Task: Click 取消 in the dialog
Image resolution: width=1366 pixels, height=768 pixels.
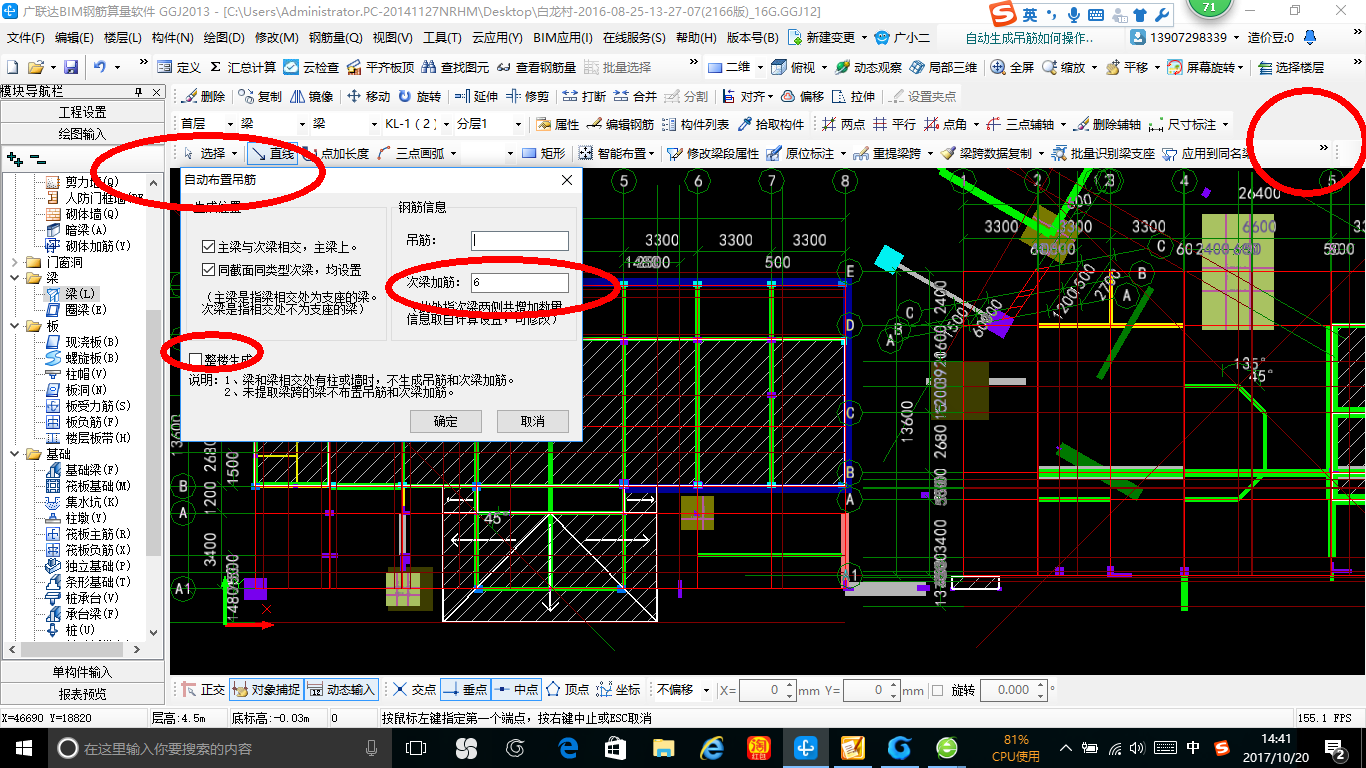Action: click(533, 421)
